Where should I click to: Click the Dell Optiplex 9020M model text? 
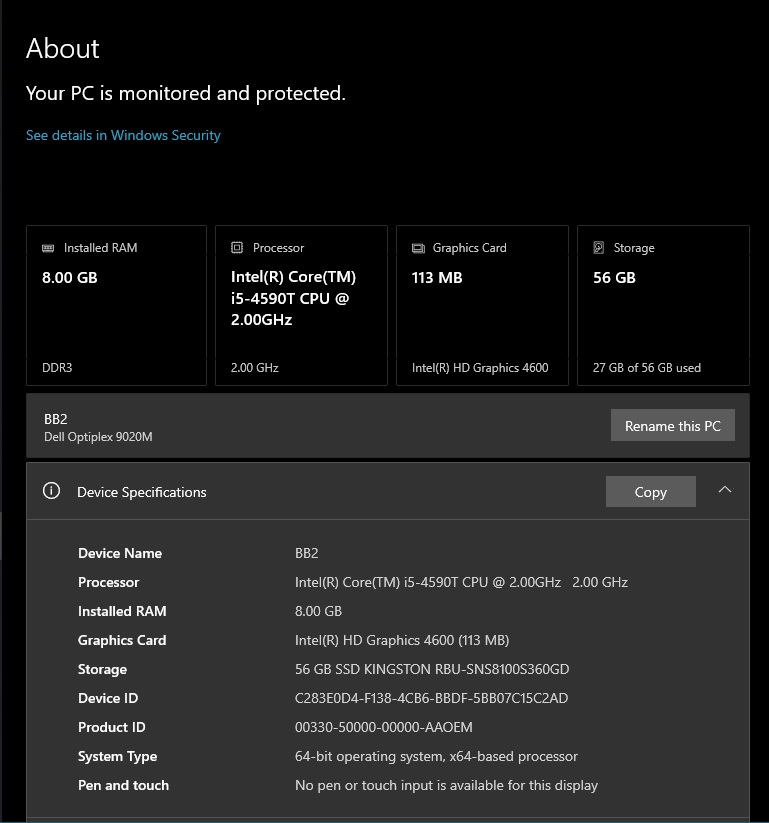click(x=98, y=437)
